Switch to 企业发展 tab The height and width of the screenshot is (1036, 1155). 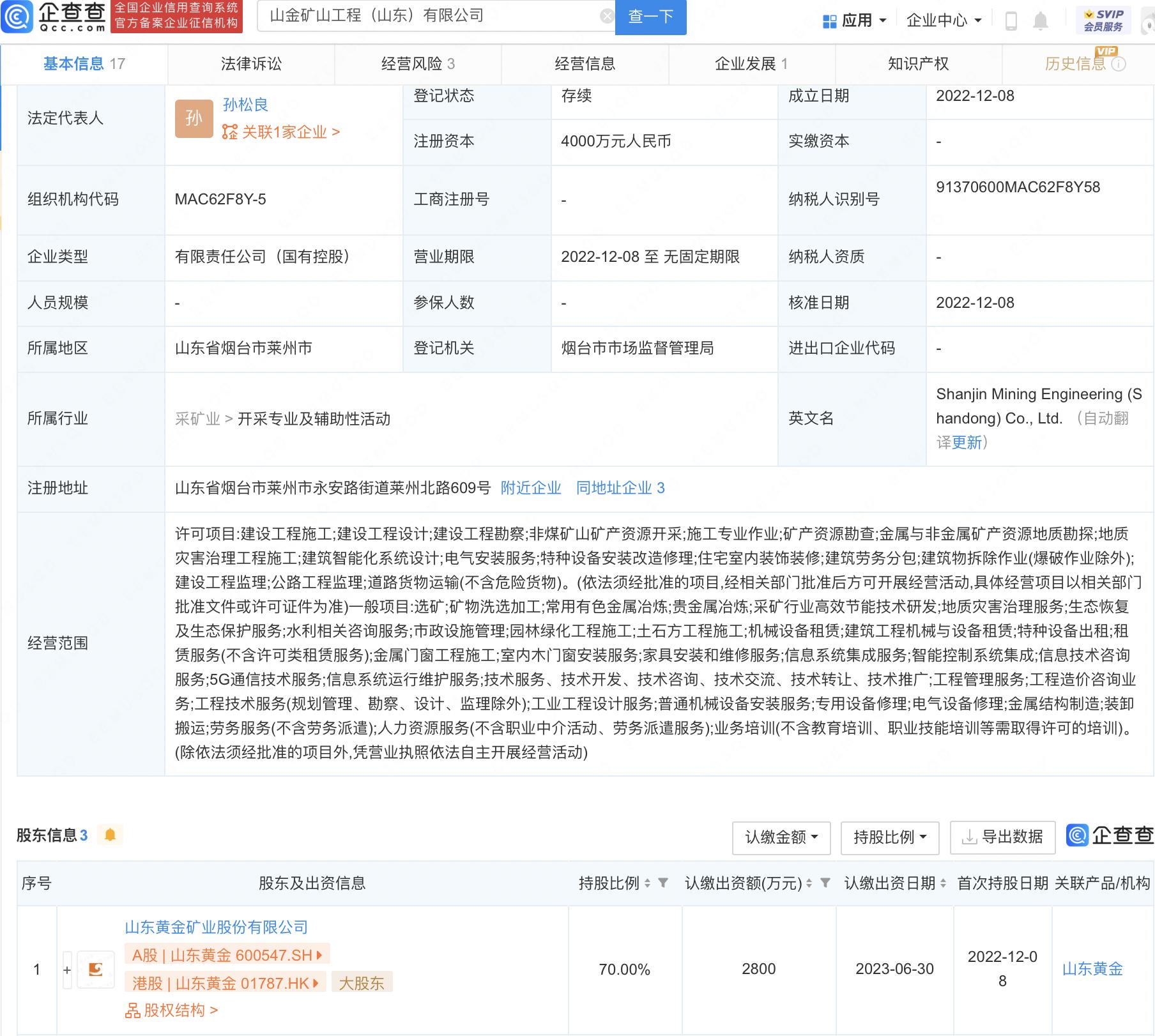(x=751, y=64)
